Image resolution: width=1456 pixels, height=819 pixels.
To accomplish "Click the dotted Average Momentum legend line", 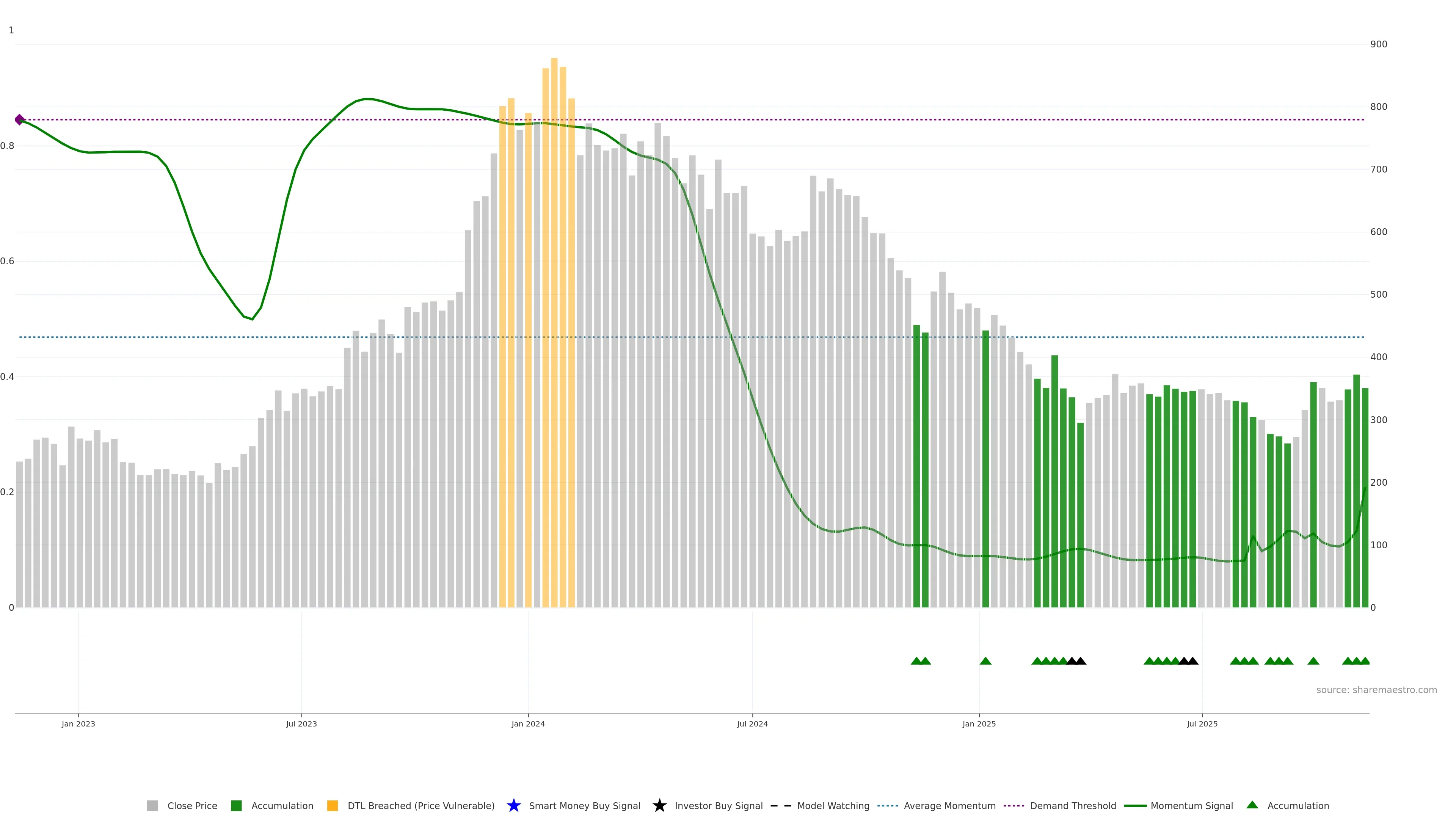I will tap(887, 805).
